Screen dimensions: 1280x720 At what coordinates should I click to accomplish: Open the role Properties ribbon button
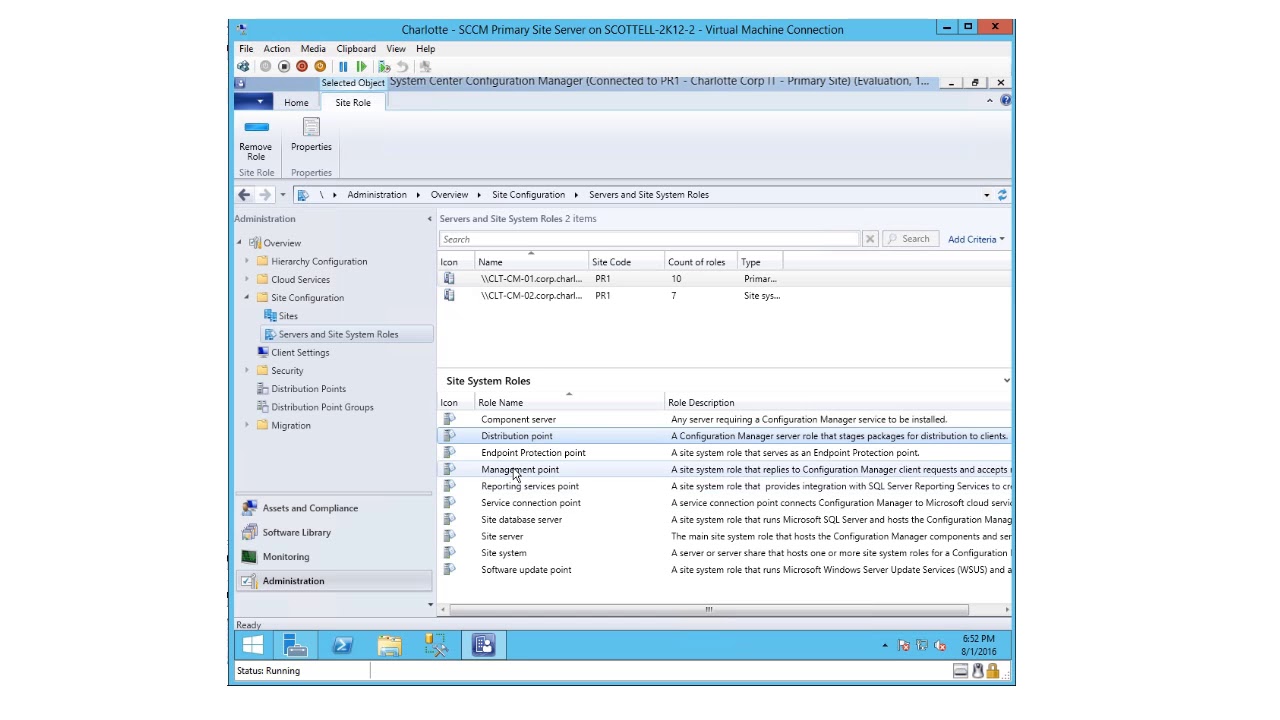(311, 135)
